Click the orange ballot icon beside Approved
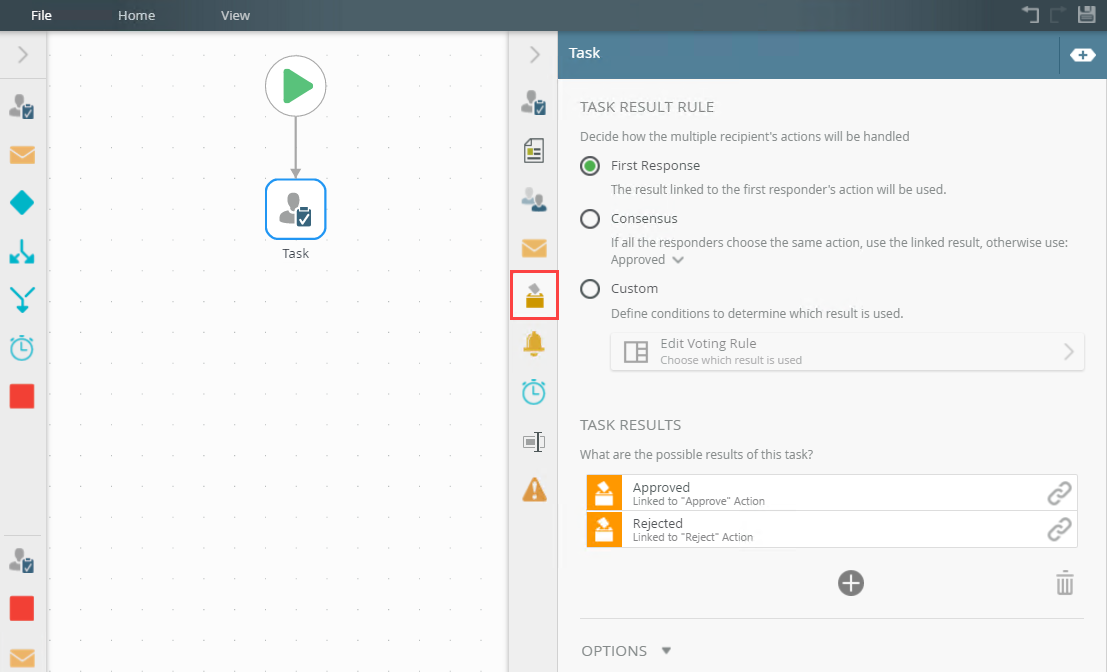The height and width of the screenshot is (672, 1107). (x=604, y=493)
